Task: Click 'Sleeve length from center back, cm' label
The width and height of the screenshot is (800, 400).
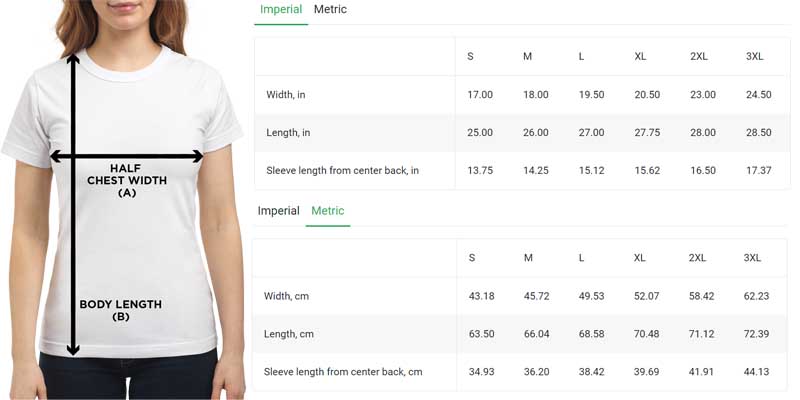Action: click(343, 372)
